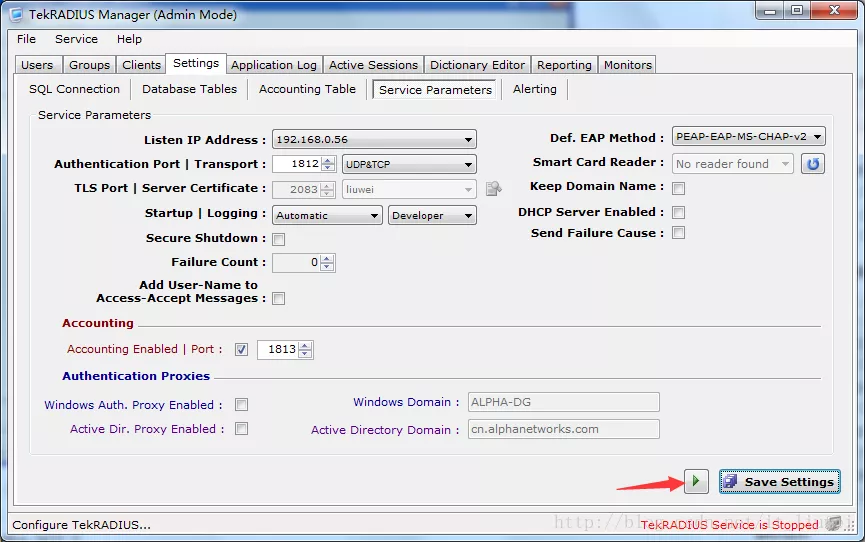Go to the SQL Connection sub-tab
The height and width of the screenshot is (542, 865).
coord(74,89)
